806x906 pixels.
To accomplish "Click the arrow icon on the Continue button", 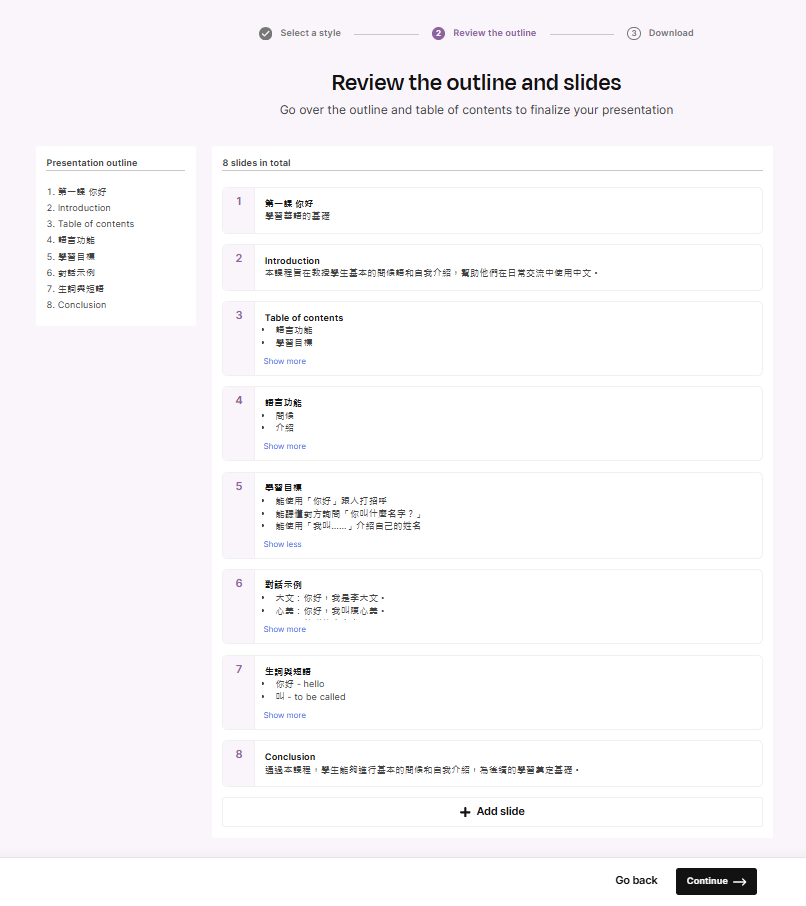I will (740, 881).
